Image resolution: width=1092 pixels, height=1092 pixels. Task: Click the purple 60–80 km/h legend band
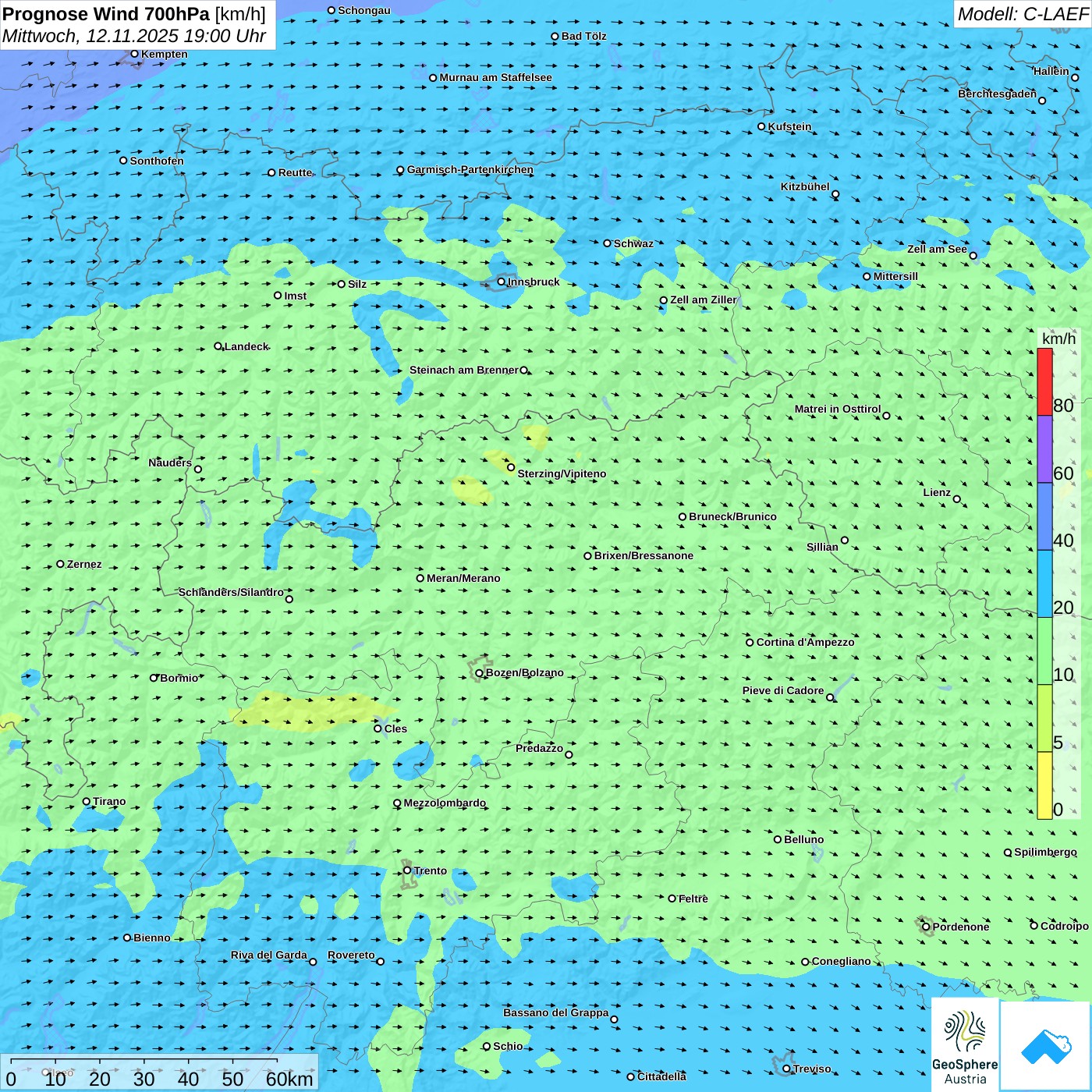coord(1044,449)
